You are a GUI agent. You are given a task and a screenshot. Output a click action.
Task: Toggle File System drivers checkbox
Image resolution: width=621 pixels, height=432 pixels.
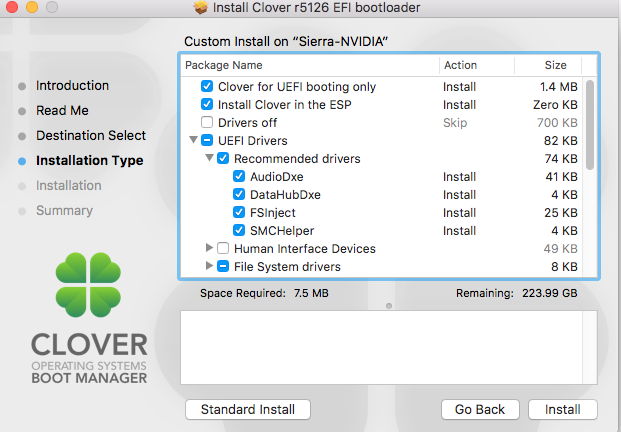point(223,266)
